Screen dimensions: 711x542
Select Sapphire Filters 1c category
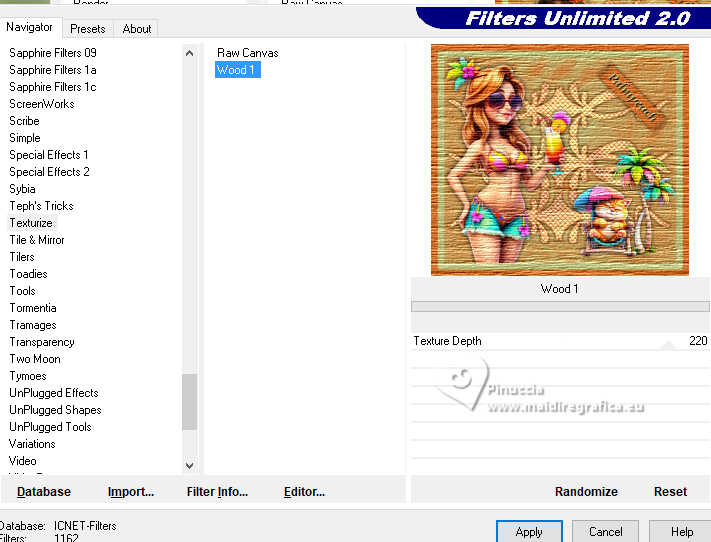pos(53,87)
